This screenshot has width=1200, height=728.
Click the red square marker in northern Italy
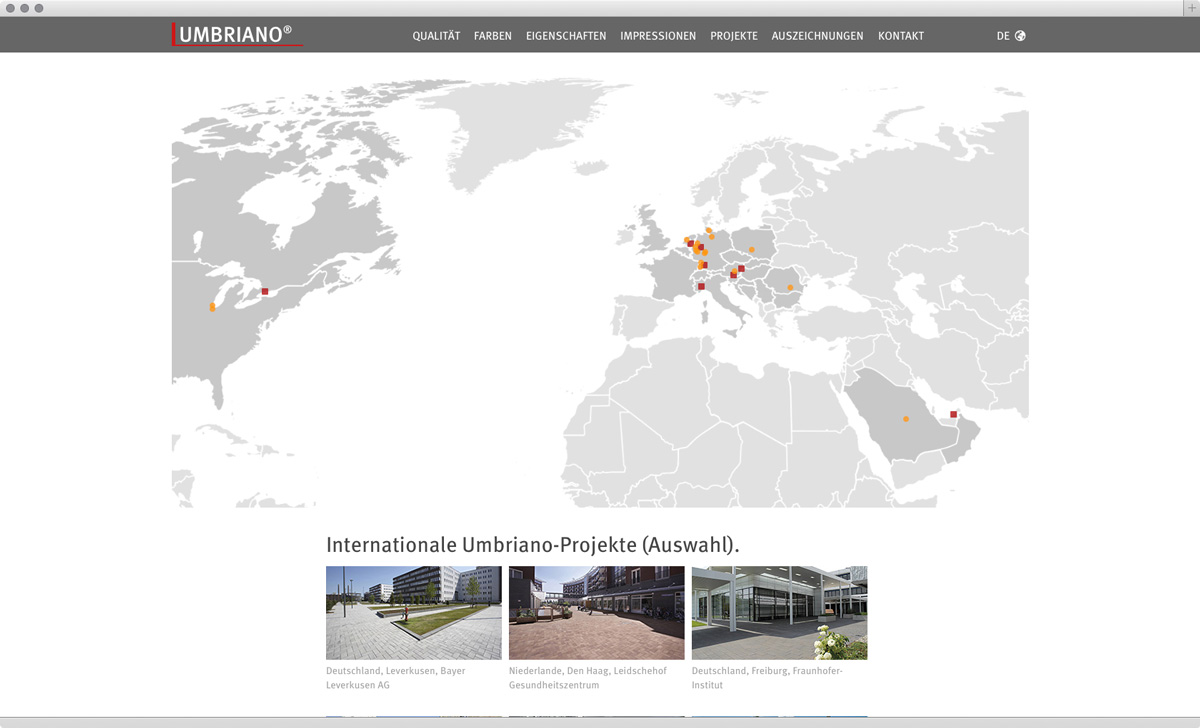pos(701,287)
